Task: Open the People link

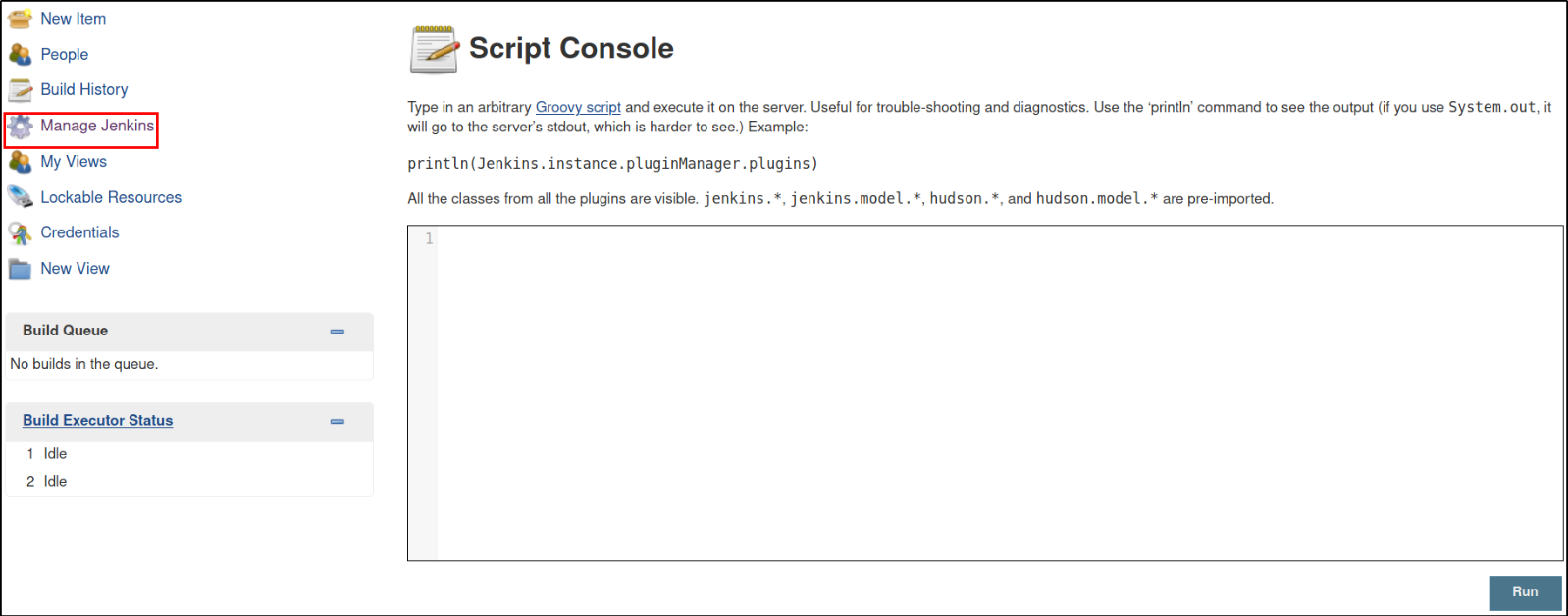Action: click(x=64, y=54)
